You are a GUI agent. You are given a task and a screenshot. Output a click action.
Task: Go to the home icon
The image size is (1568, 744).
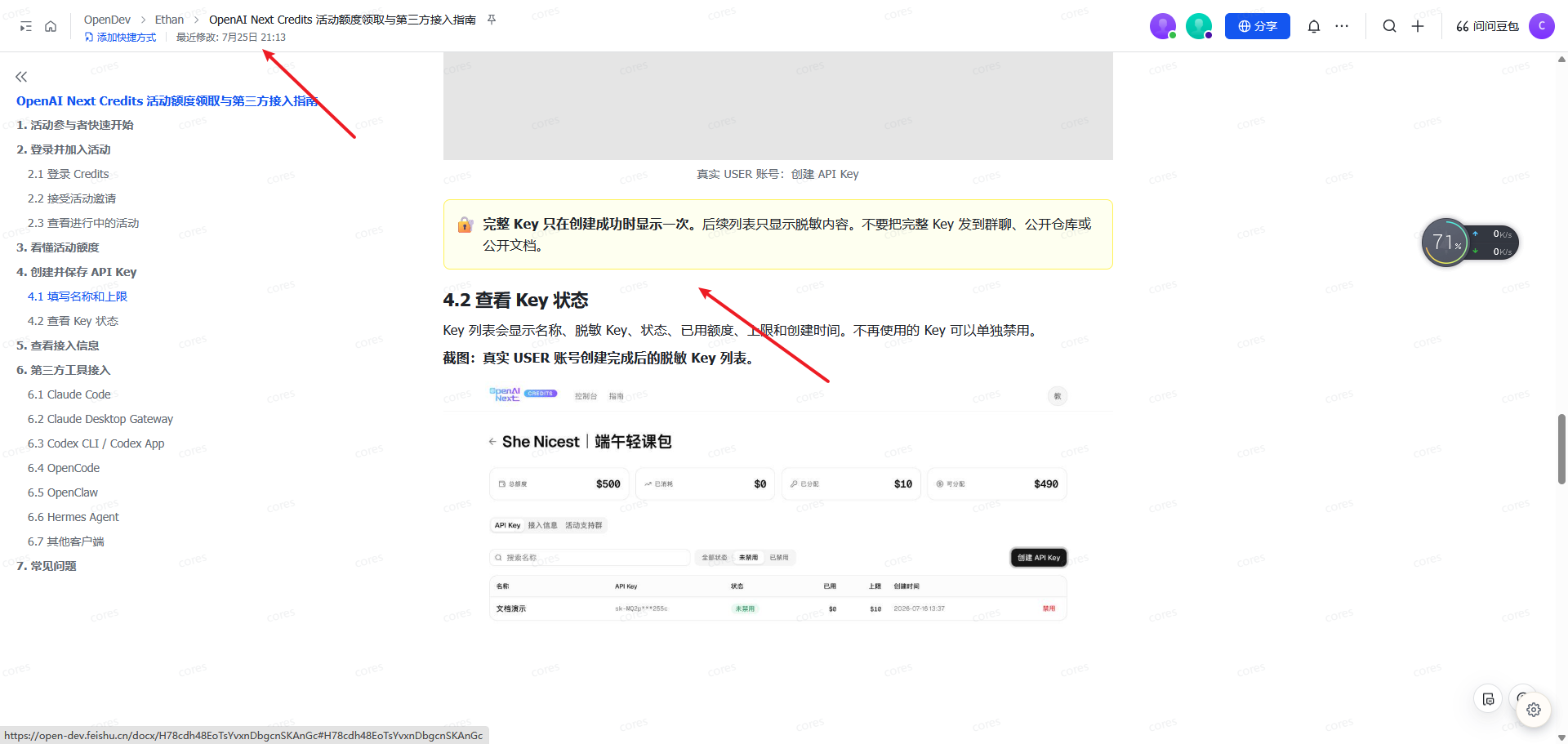(x=51, y=26)
